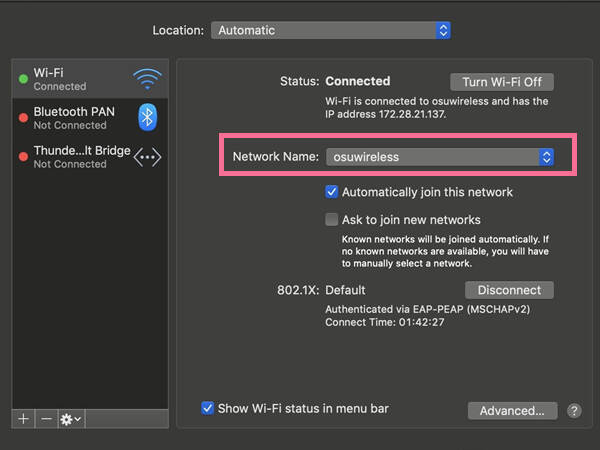Open the Network Name osuwireless dropdown
Screen dimensions: 600x450
(x=440, y=157)
